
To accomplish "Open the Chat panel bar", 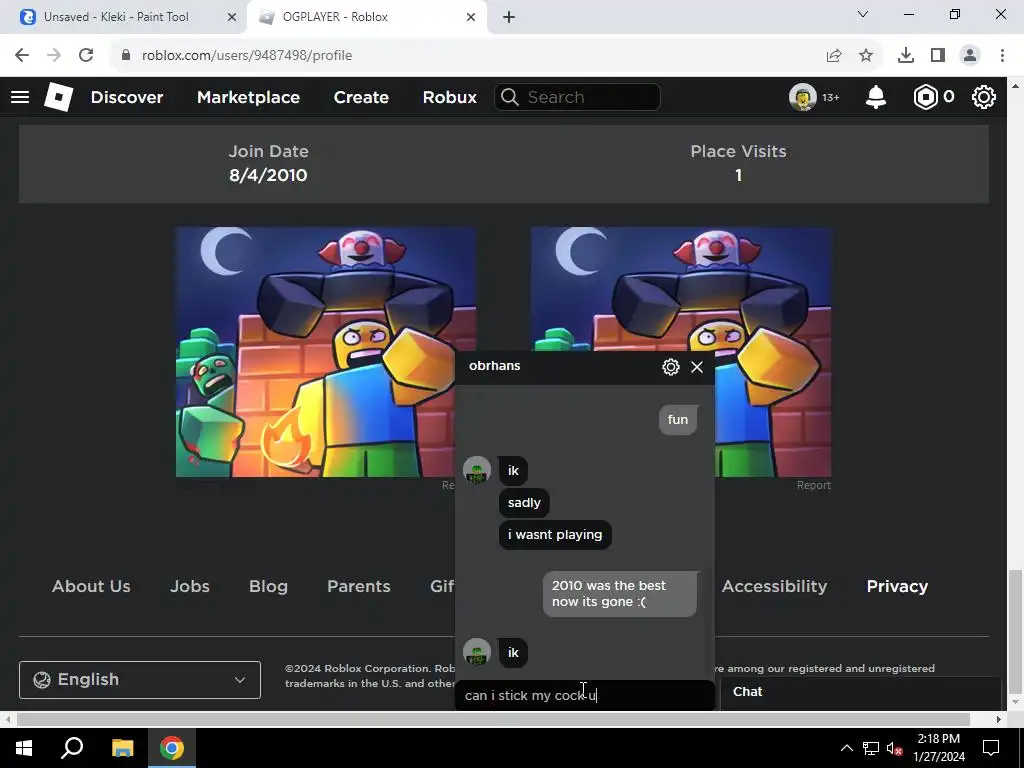I will 861,692.
